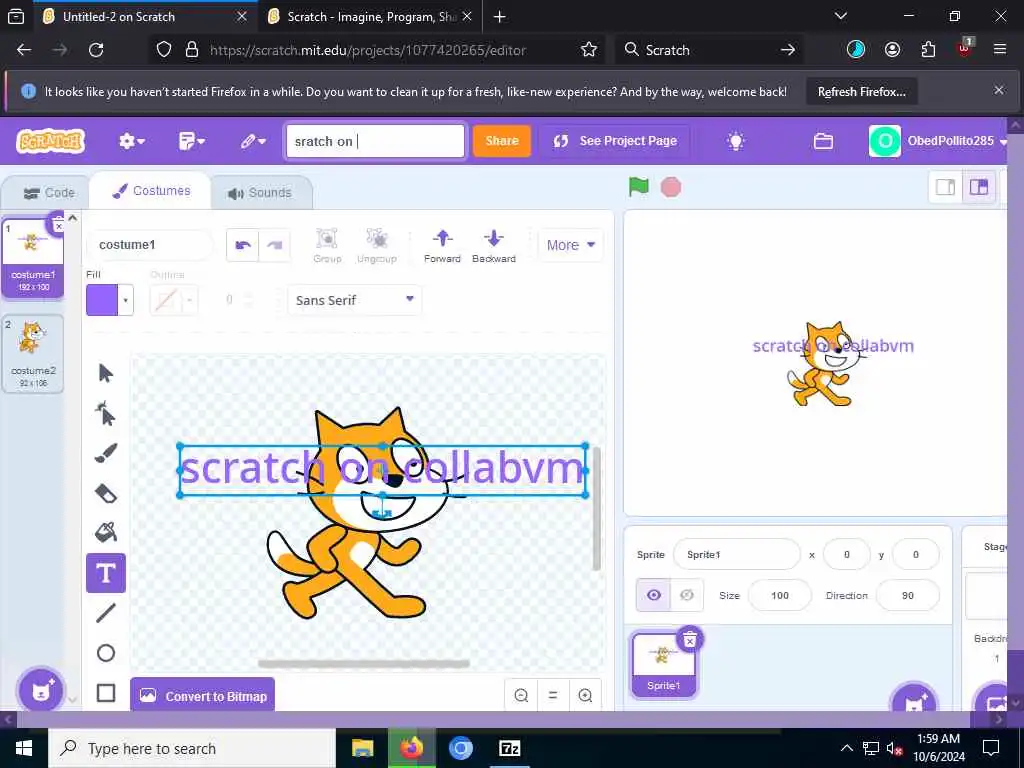The height and width of the screenshot is (768, 1024).
Task: Select the Reshape tool
Action: point(105,413)
